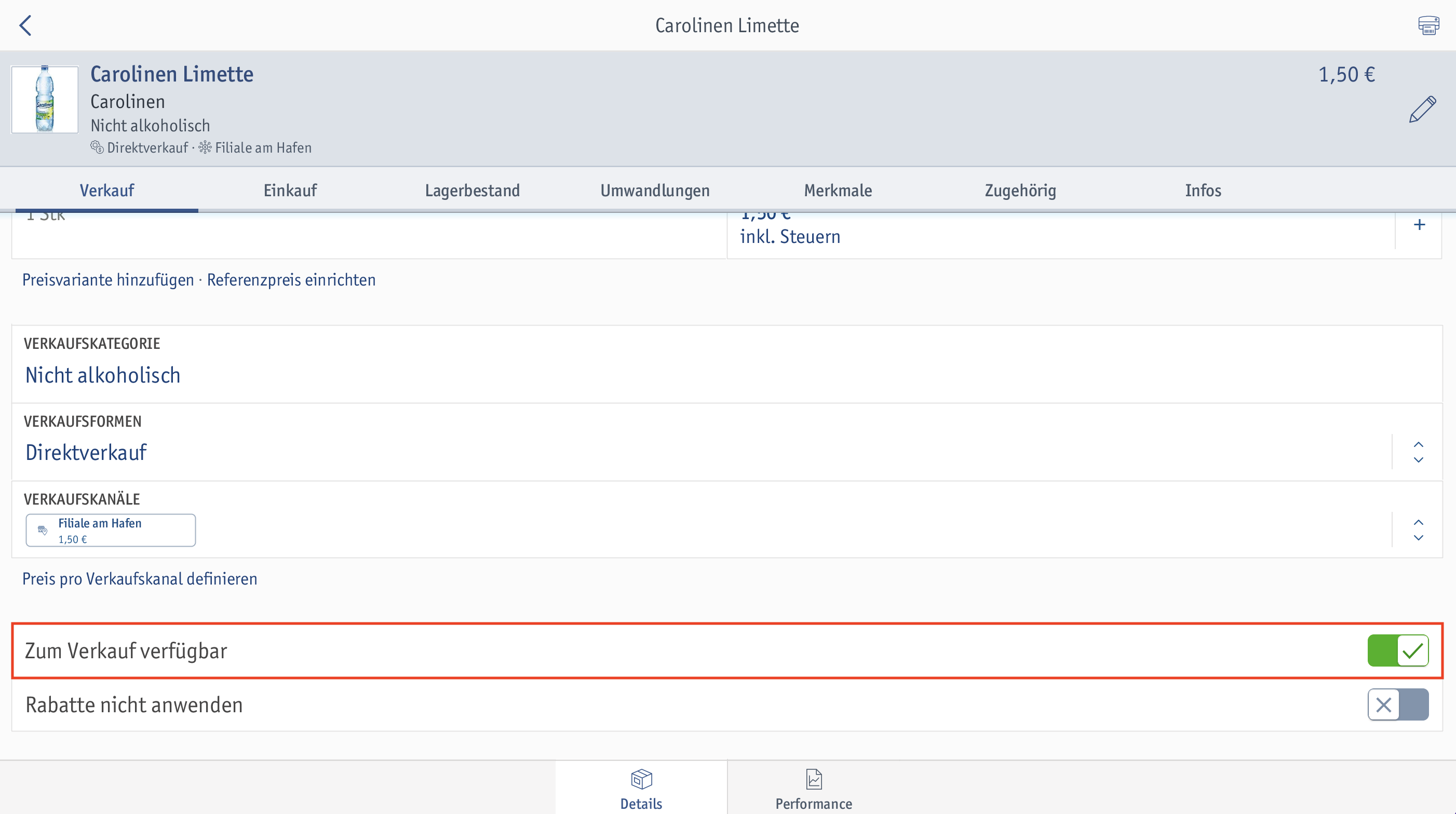The width and height of the screenshot is (1456, 814).
Task: Click the tag icon in Filiale chip
Action: coord(43,530)
